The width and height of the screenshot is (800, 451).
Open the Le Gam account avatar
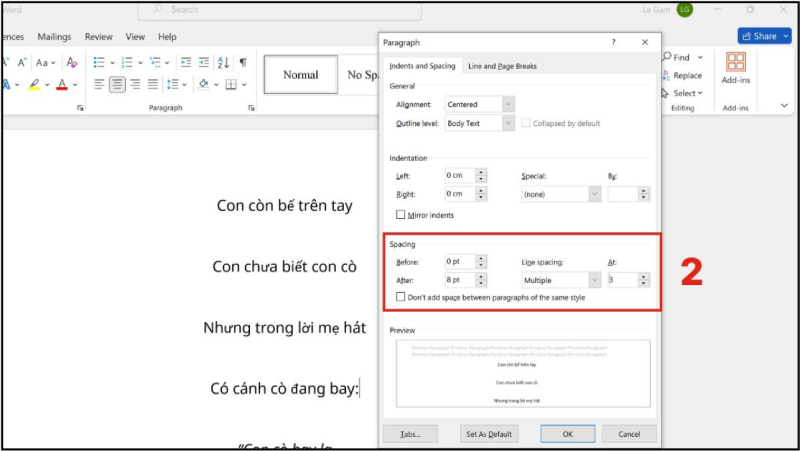pyautogui.click(x=685, y=9)
